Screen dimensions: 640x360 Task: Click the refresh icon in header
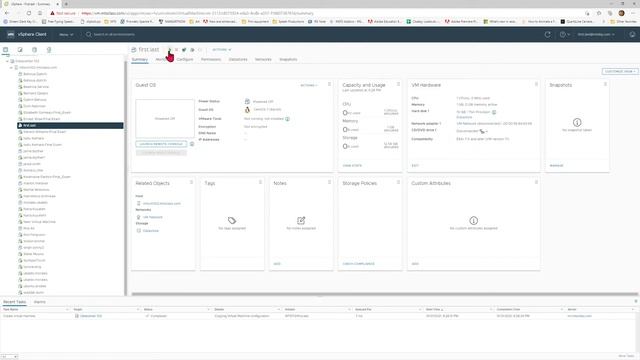548,35
